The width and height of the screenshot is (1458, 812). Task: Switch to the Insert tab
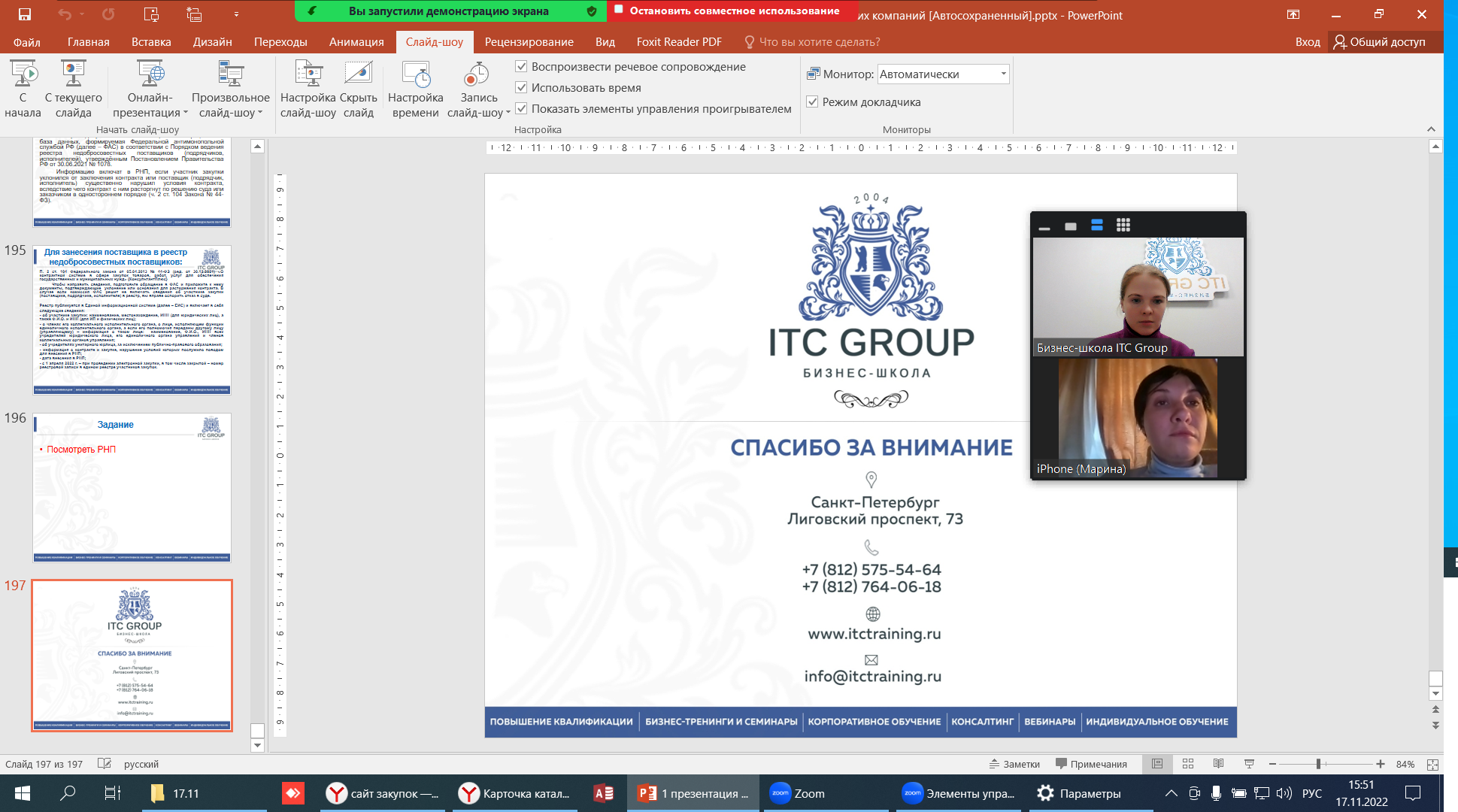pyautogui.click(x=151, y=42)
